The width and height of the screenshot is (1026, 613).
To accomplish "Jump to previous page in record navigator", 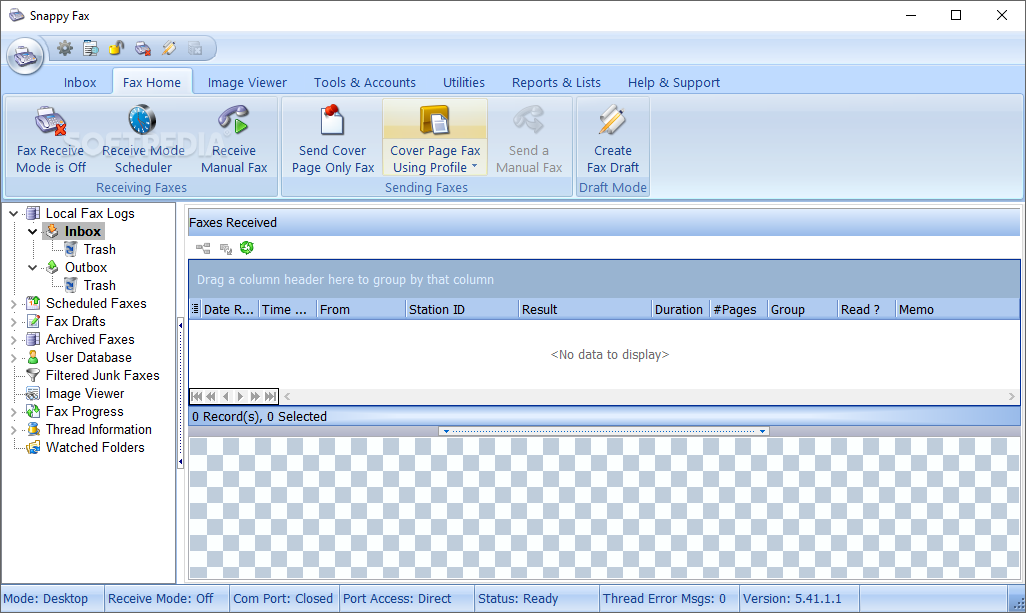I will [211, 396].
